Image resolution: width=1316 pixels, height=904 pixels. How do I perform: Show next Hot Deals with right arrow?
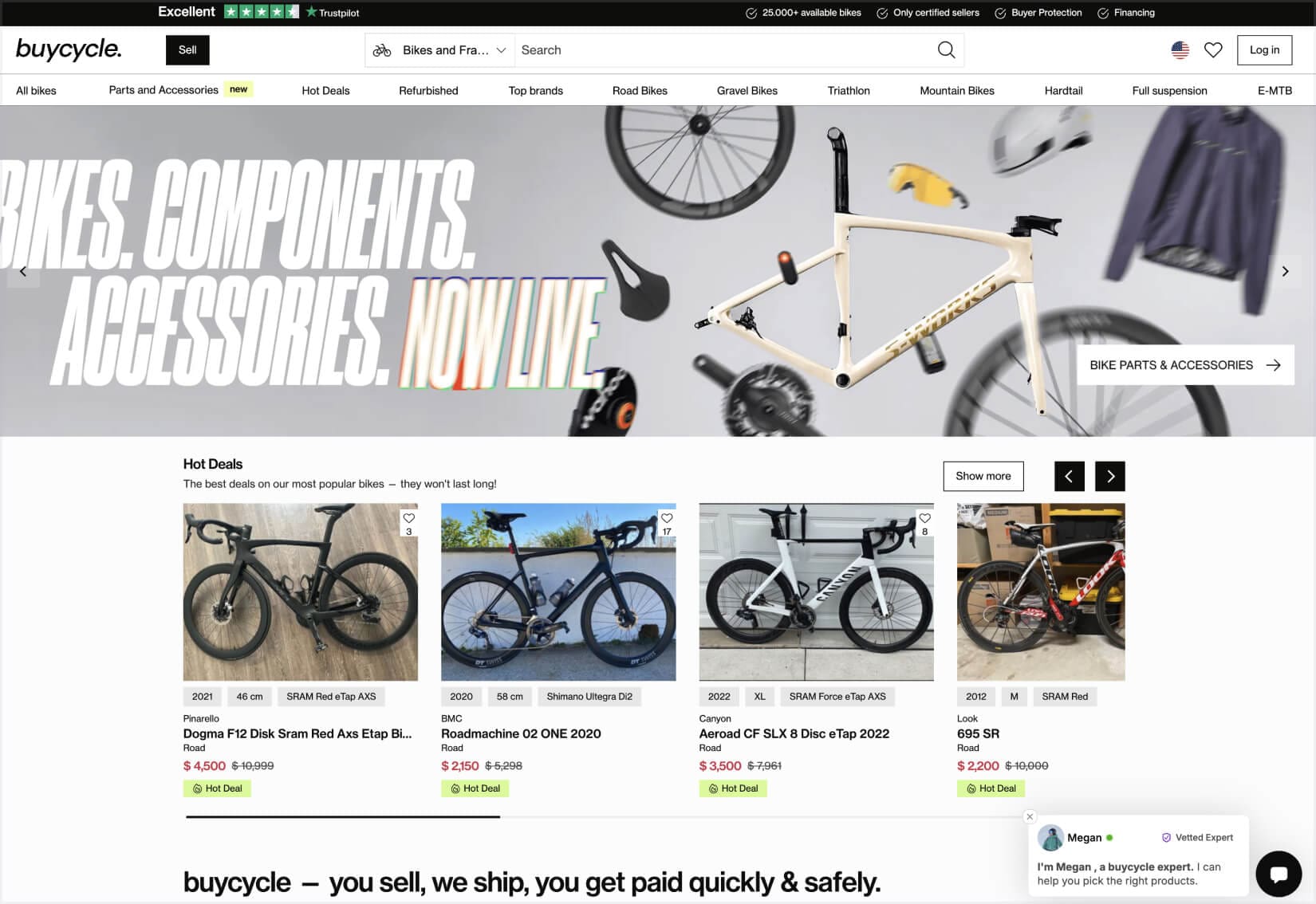click(x=1109, y=476)
